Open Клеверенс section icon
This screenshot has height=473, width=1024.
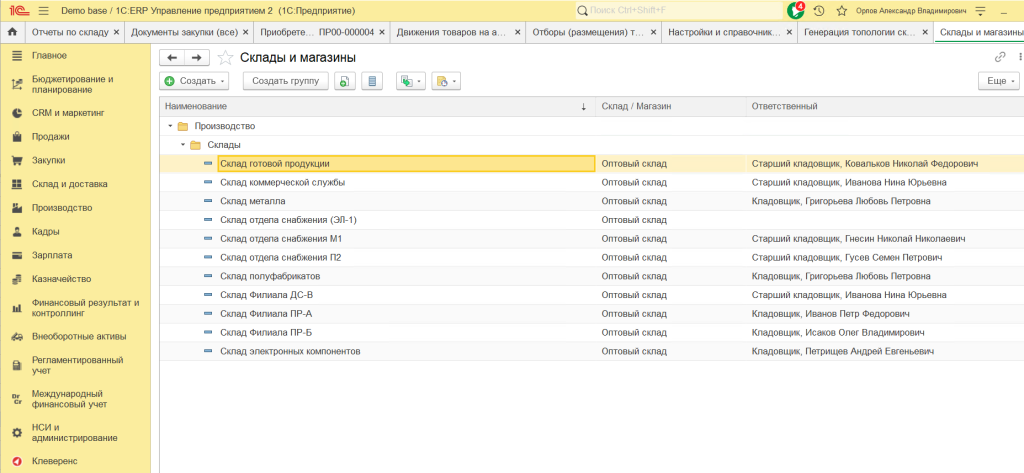[18, 461]
